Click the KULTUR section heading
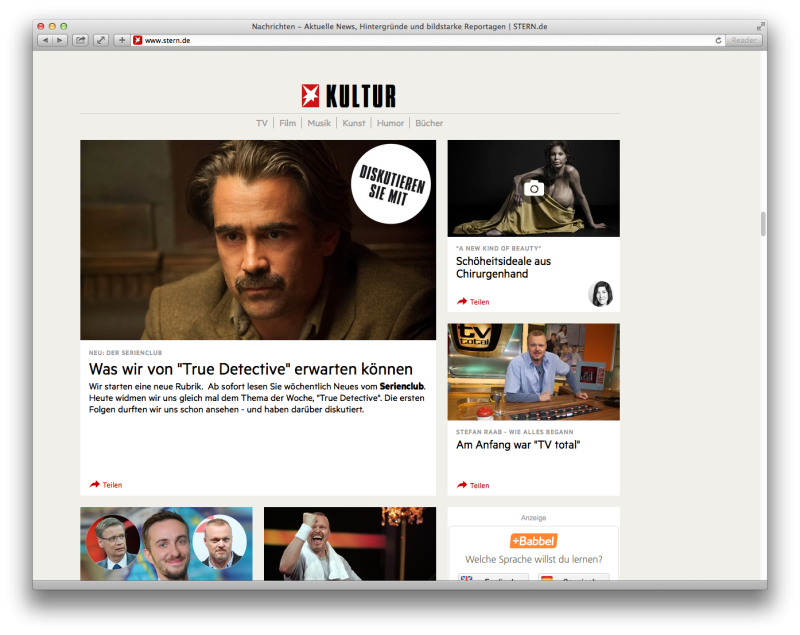Viewport: 800px width, 635px height. coord(361,96)
